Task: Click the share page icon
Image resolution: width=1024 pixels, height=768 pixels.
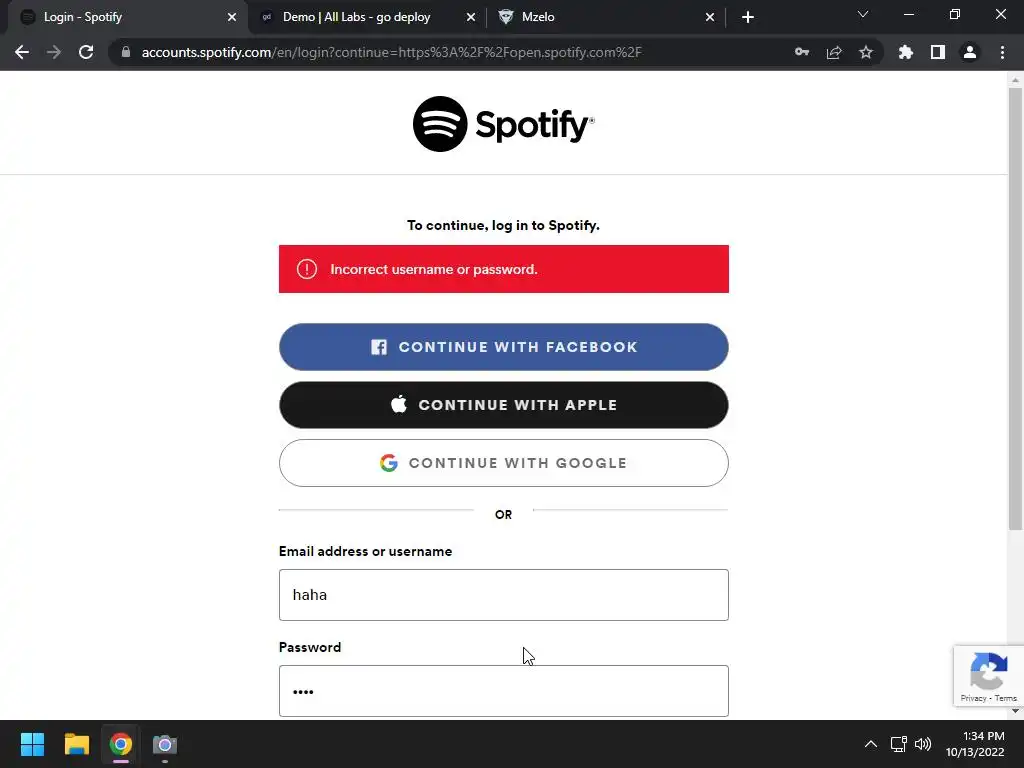Action: point(834,52)
